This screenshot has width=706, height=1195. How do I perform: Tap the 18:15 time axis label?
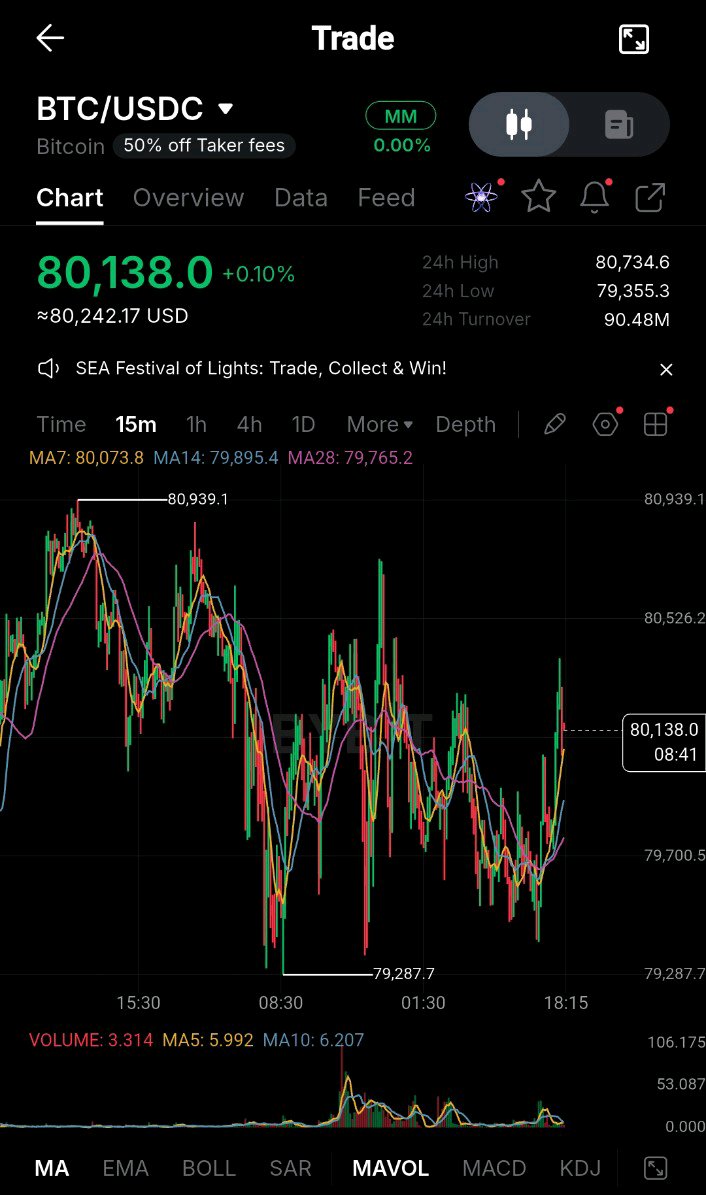(566, 1003)
